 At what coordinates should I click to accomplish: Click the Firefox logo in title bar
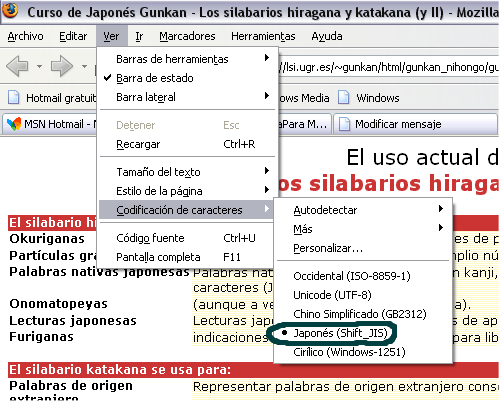click(x=10, y=10)
